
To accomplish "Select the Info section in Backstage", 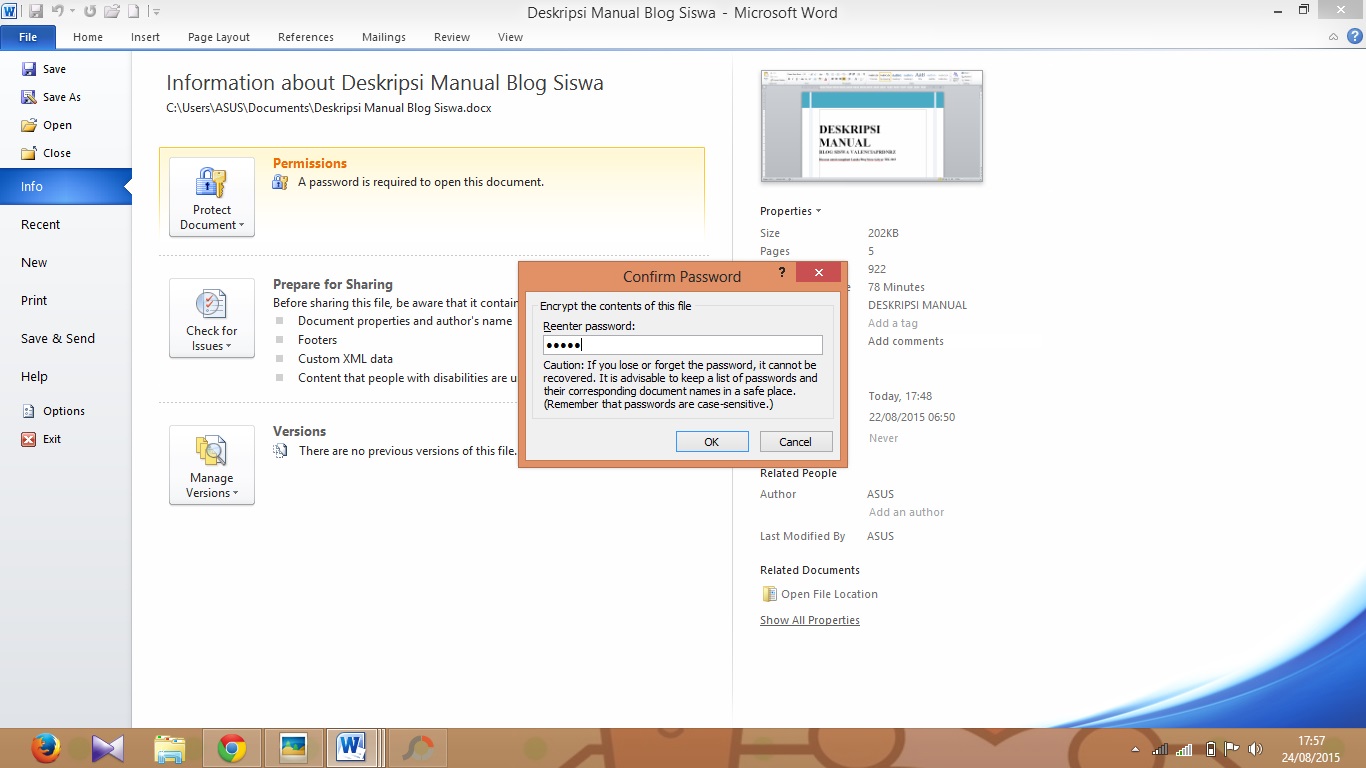I will (x=65, y=186).
